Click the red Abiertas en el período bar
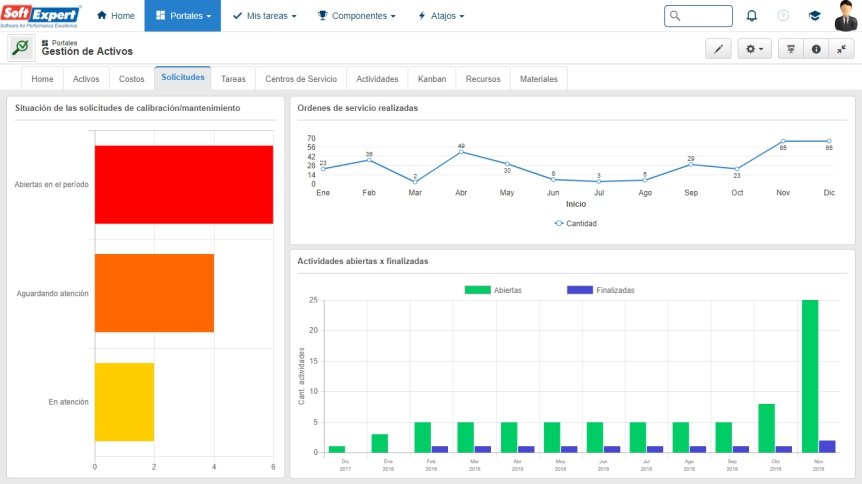862x484 pixels. [184, 184]
